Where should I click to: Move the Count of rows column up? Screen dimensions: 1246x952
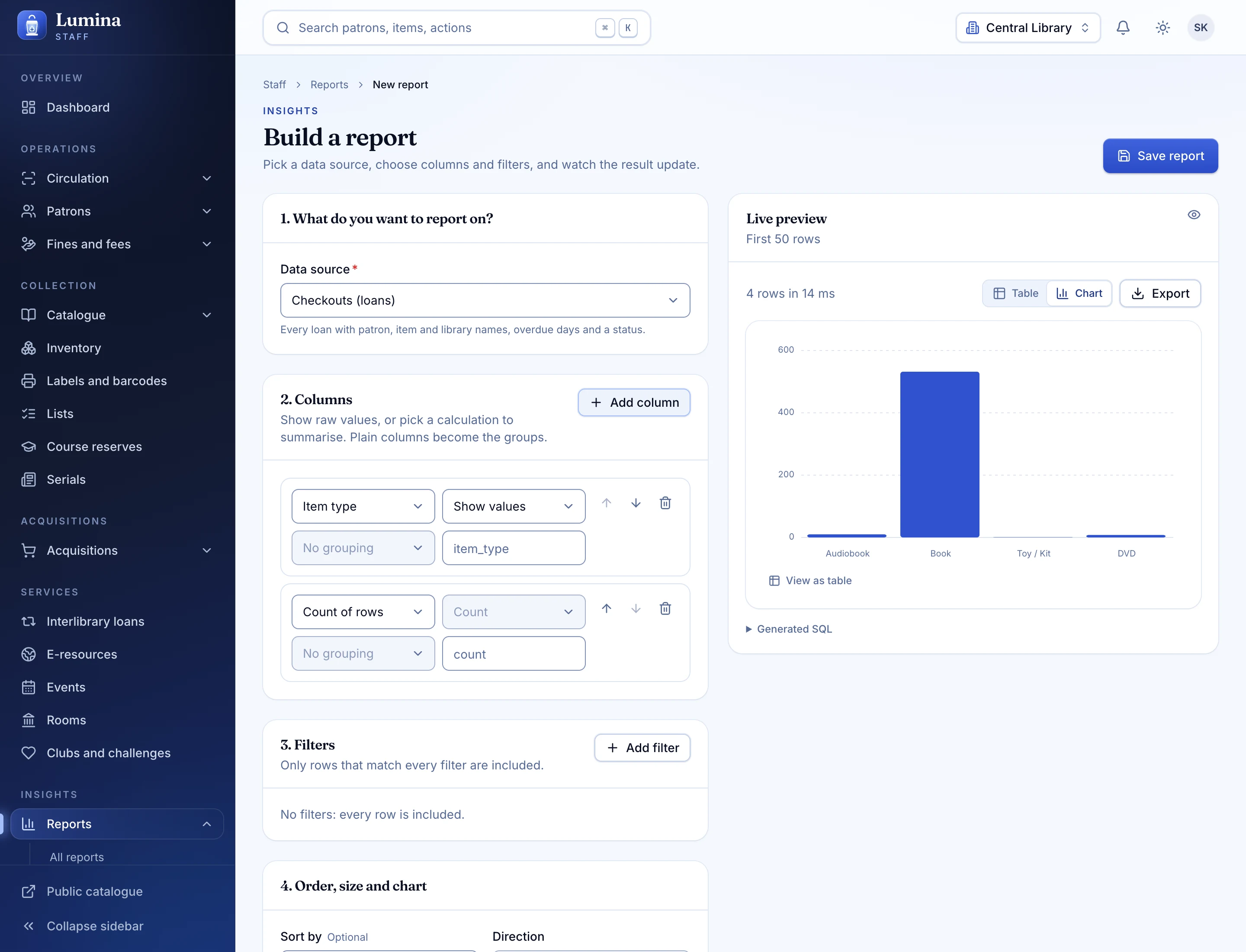(x=606, y=608)
